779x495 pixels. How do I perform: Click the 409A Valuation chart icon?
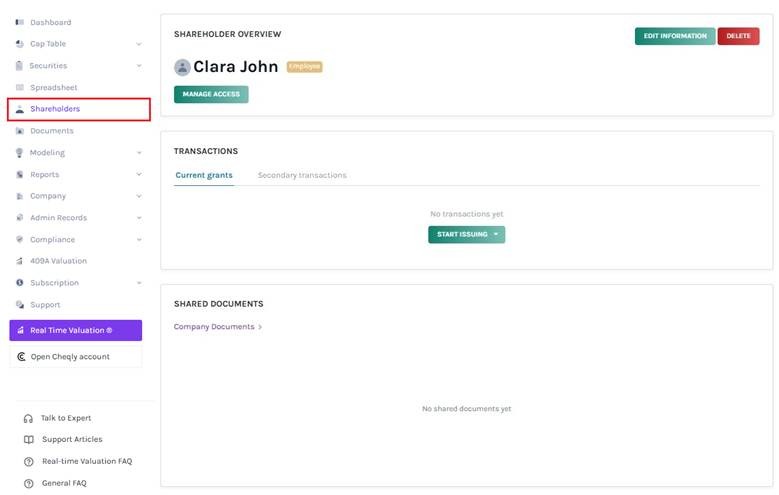pyautogui.click(x=19, y=261)
